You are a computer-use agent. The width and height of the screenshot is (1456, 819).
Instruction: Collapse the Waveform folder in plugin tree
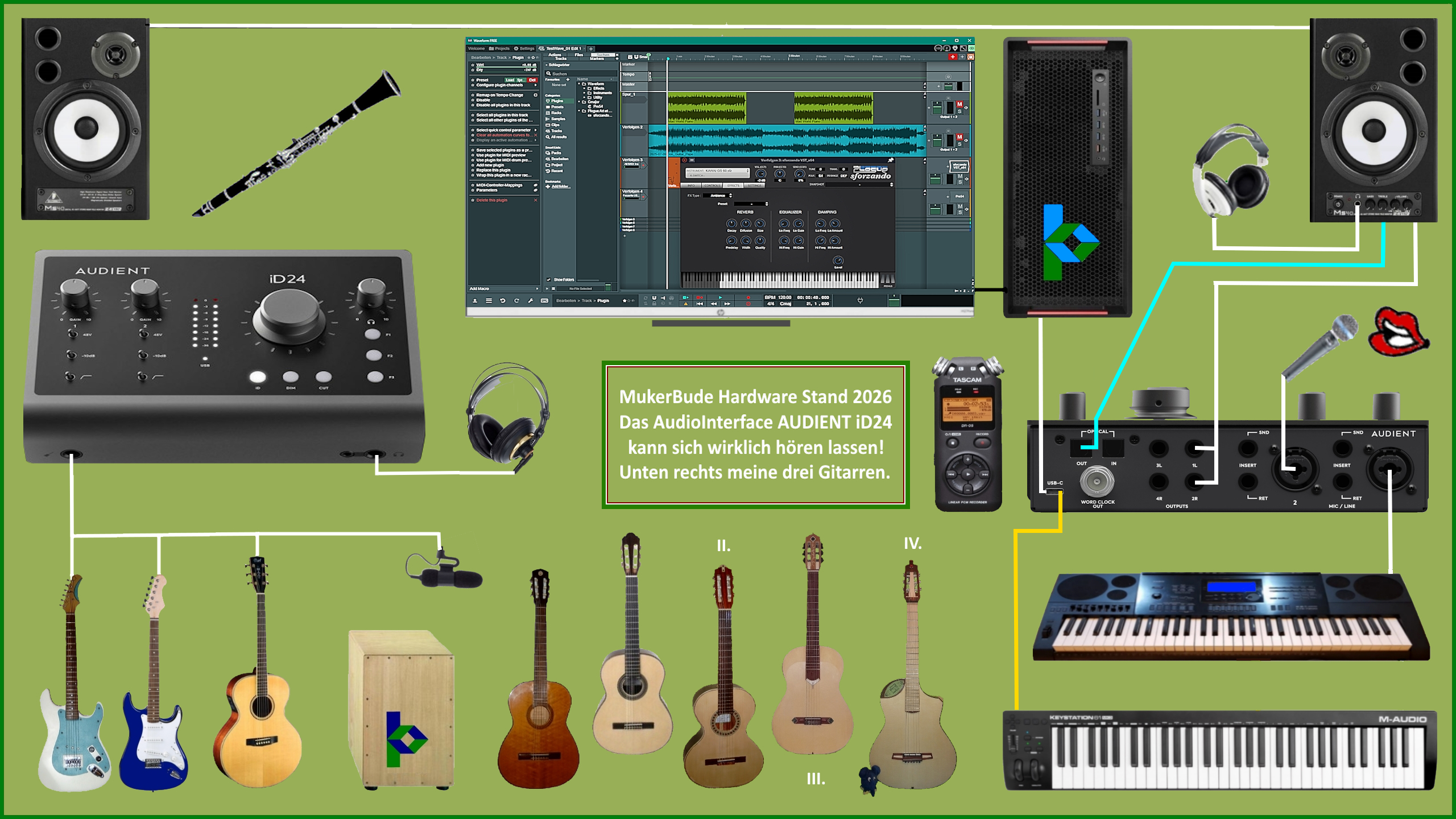click(x=579, y=84)
